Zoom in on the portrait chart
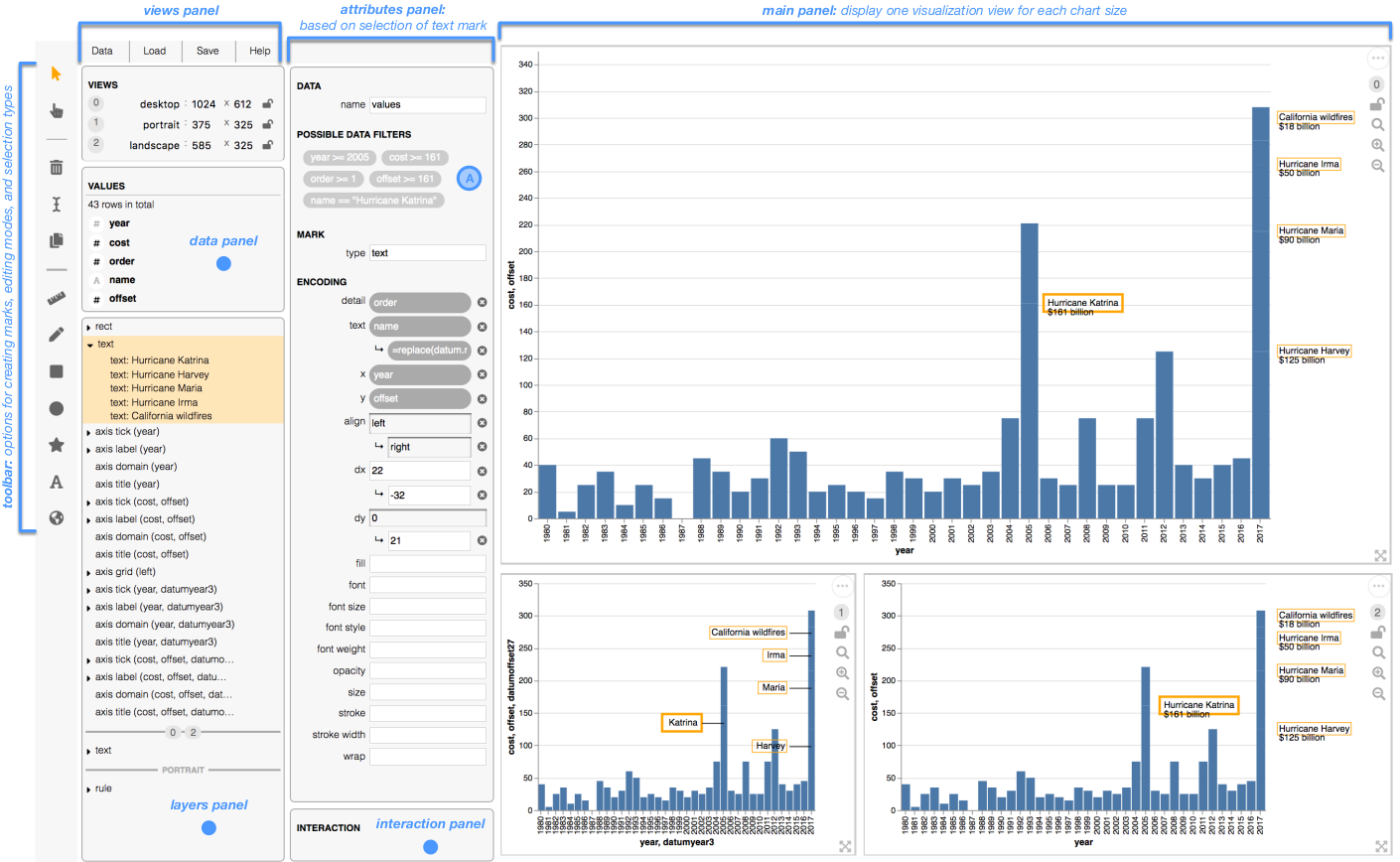 click(842, 673)
